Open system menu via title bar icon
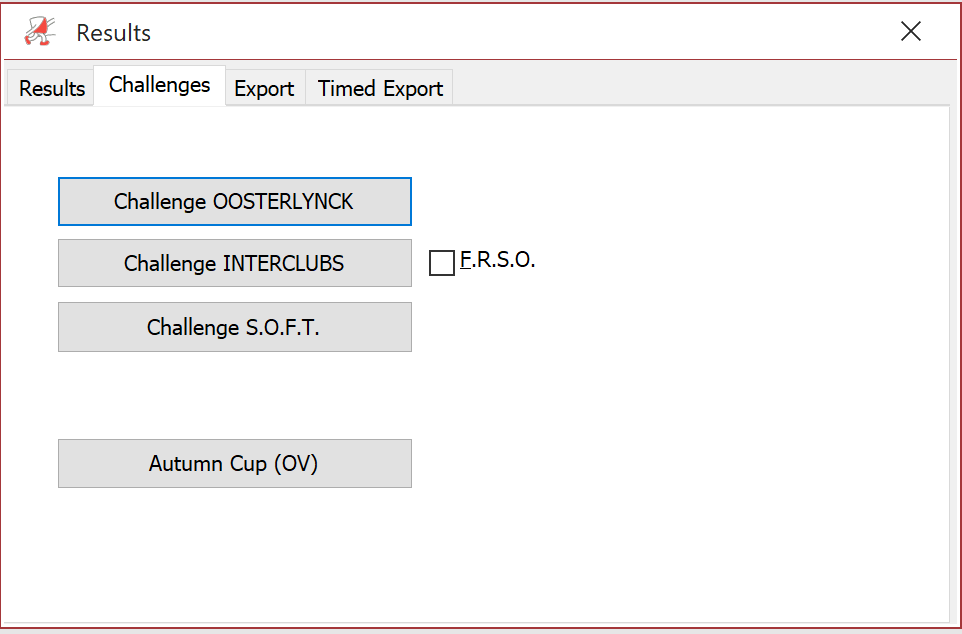962x634 pixels. click(x=40, y=31)
